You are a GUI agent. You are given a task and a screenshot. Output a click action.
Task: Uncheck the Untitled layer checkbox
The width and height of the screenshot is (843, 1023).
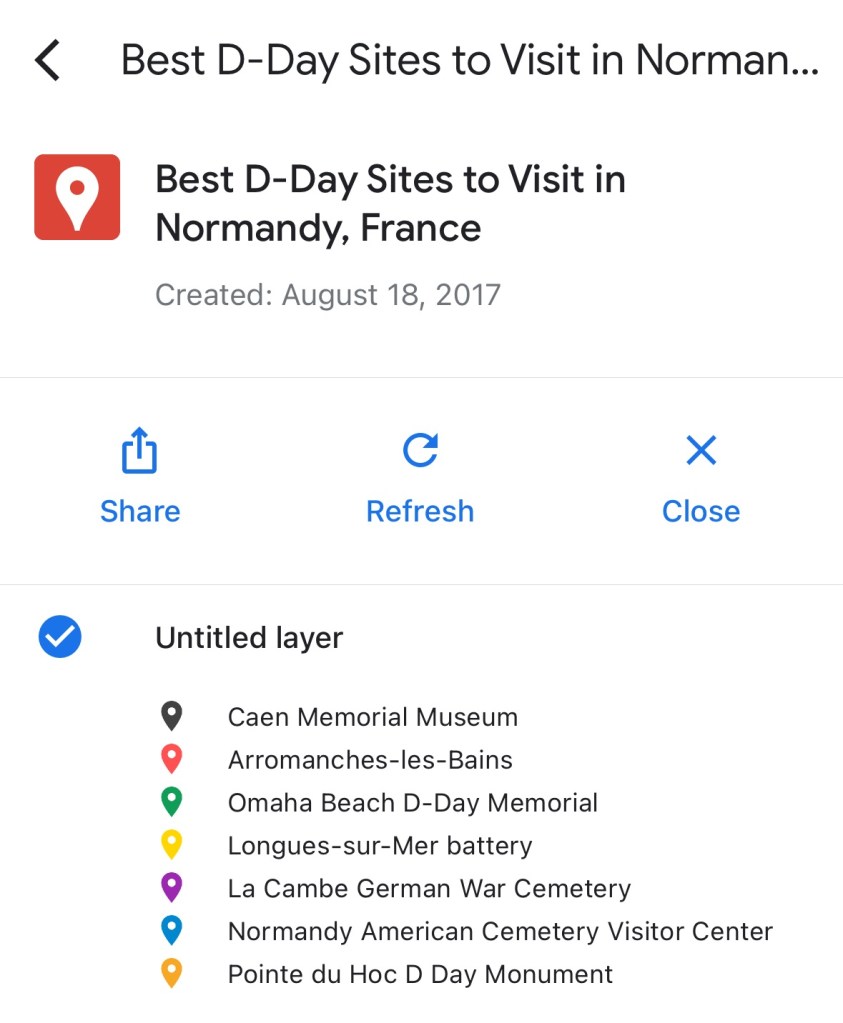pos(60,637)
